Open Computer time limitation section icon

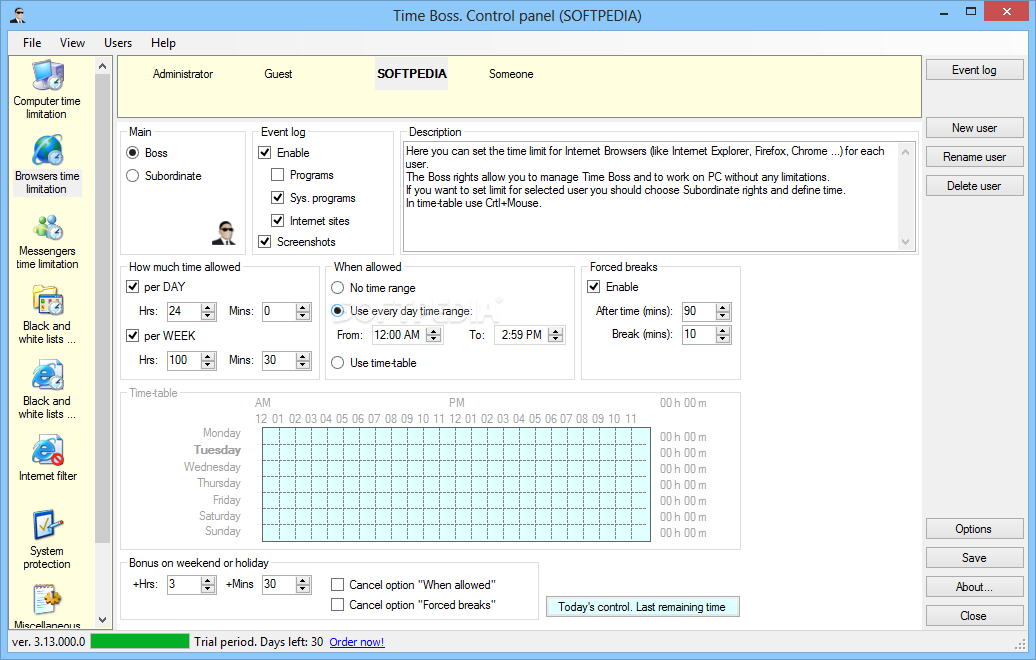(x=47, y=76)
